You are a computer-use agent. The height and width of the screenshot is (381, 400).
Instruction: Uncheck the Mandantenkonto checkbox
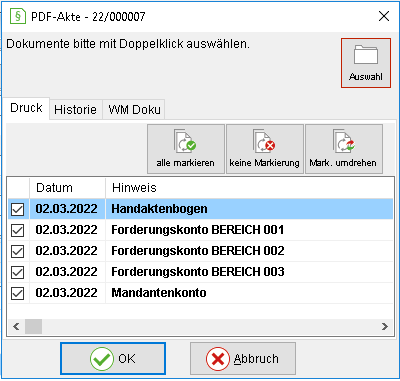click(x=17, y=293)
